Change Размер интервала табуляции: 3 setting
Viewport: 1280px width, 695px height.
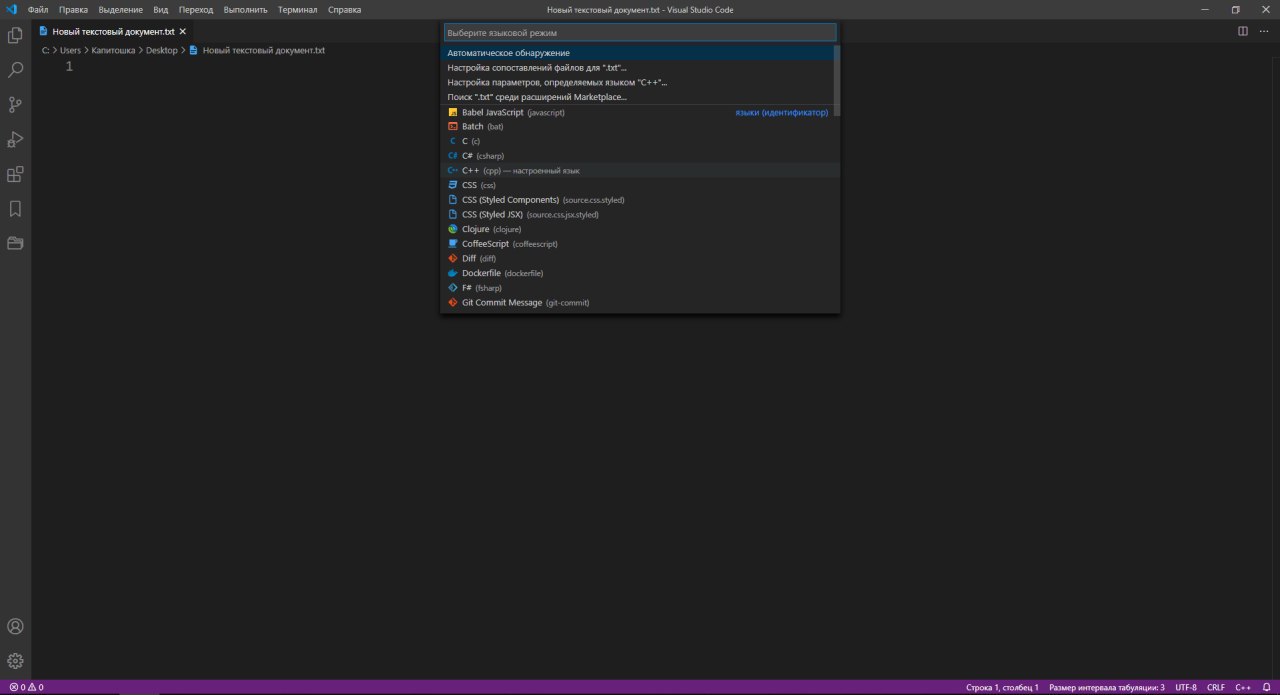[x=1107, y=687]
